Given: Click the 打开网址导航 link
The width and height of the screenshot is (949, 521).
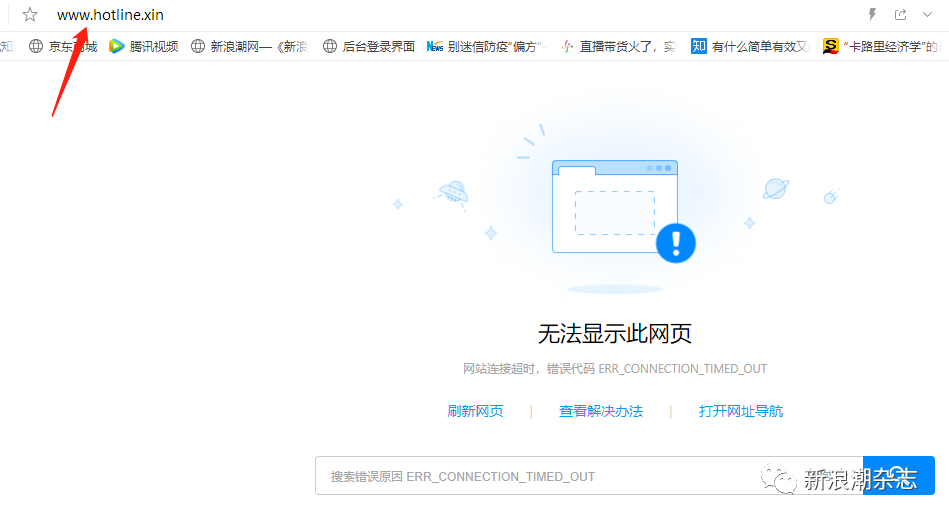Looking at the screenshot, I should pyautogui.click(x=741, y=411).
